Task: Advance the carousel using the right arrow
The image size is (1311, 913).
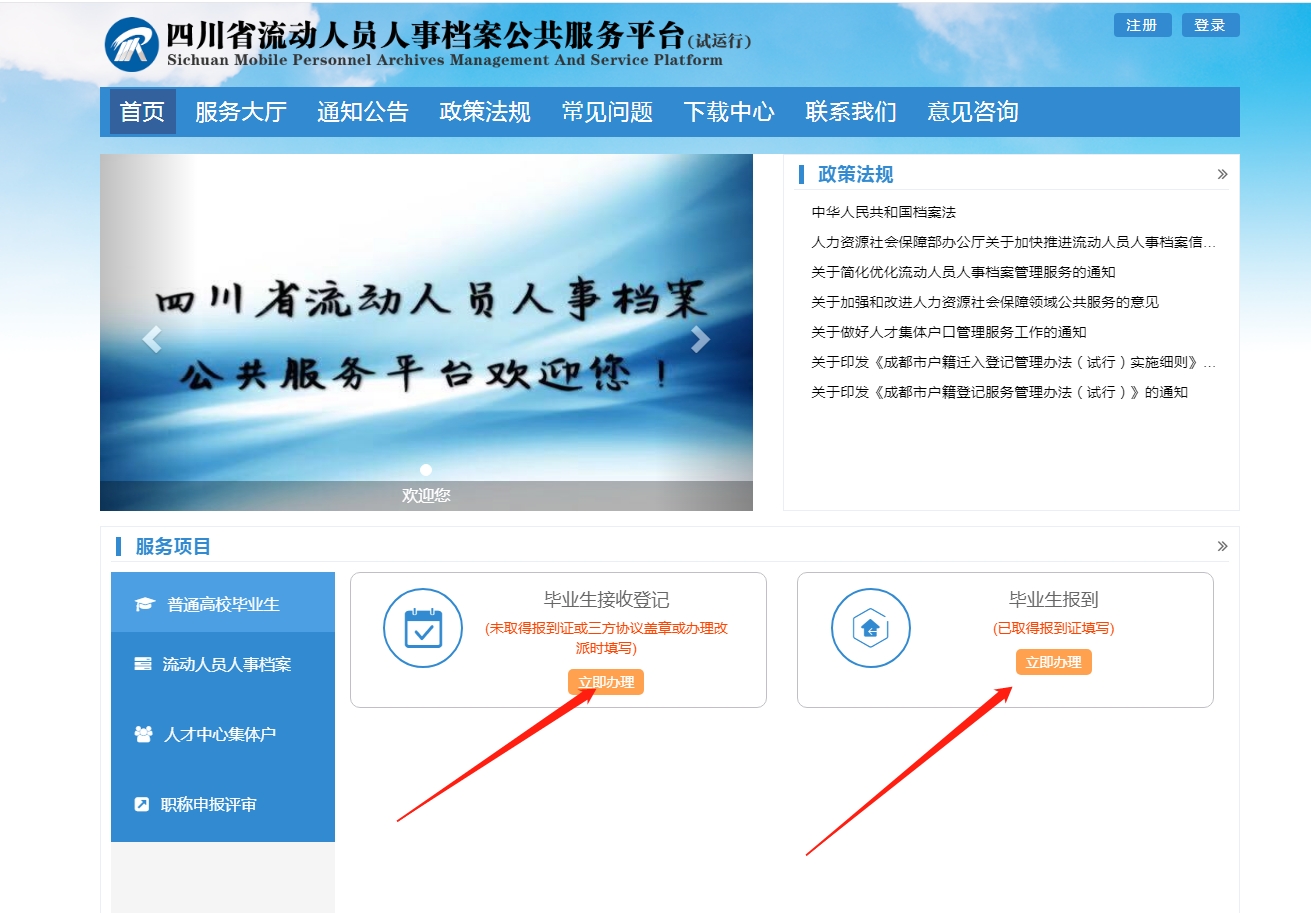Action: [699, 340]
